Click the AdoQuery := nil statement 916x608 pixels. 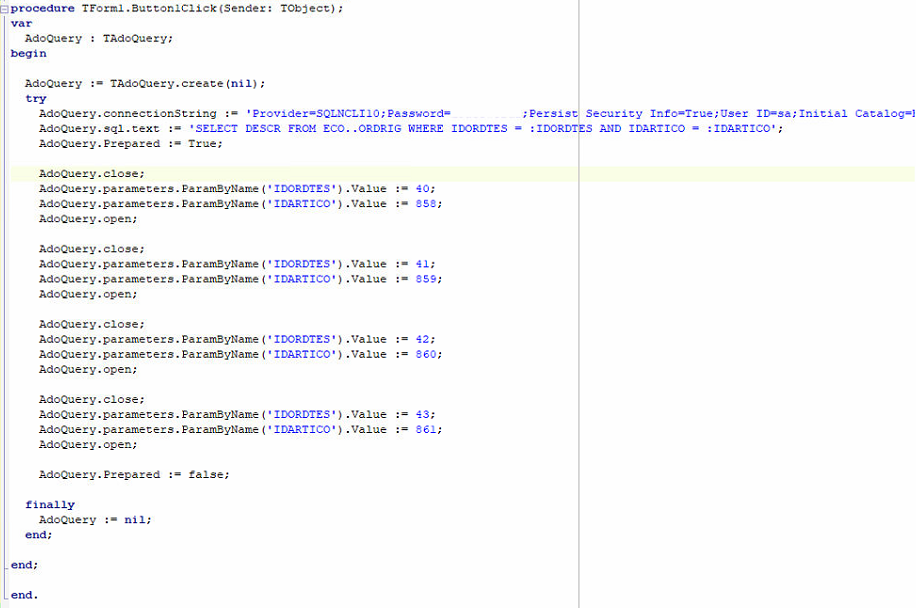click(95, 519)
